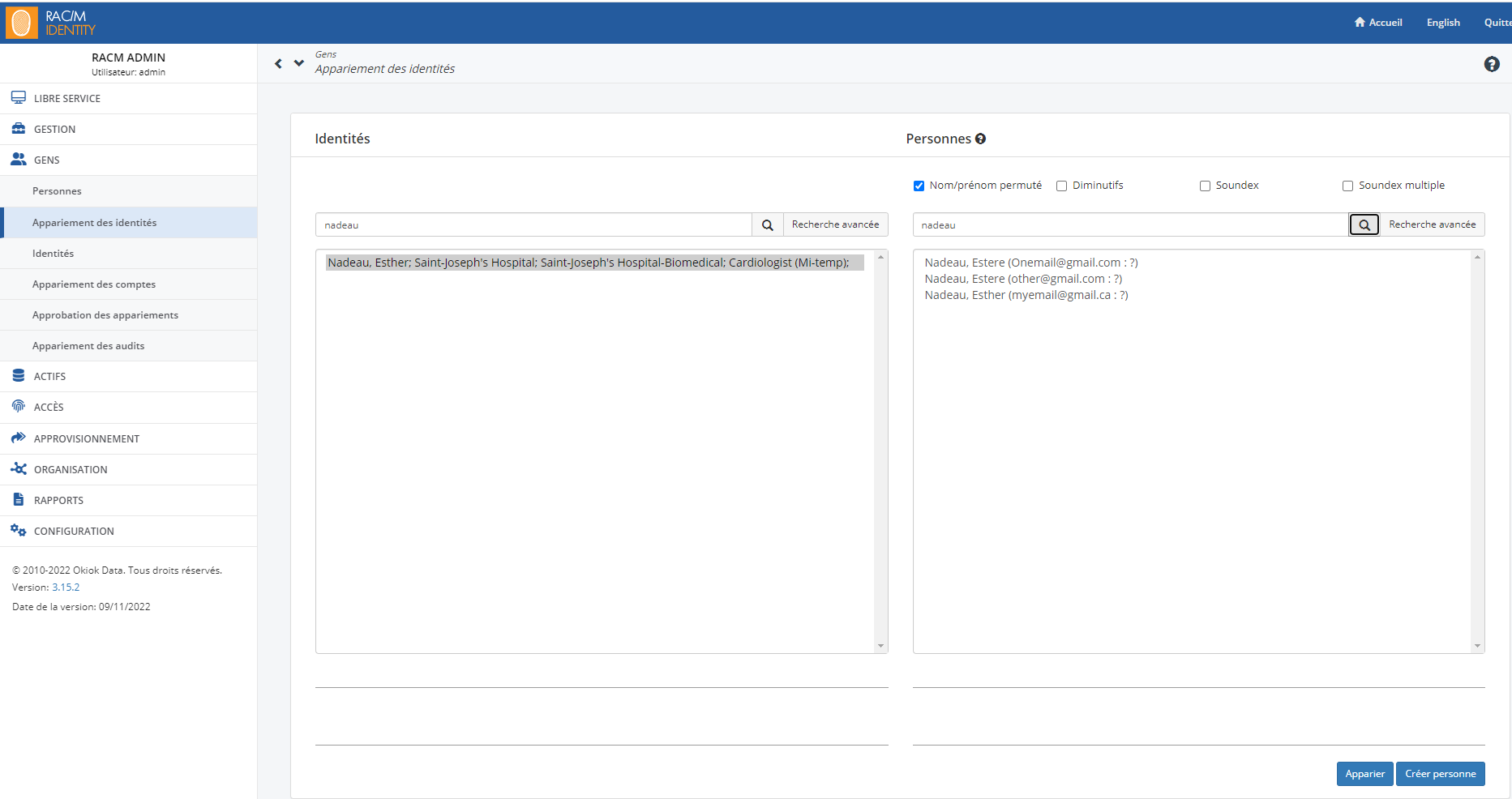This screenshot has width=1512, height=799.
Task: Click the Personnes search magnifier icon
Action: (x=1364, y=225)
